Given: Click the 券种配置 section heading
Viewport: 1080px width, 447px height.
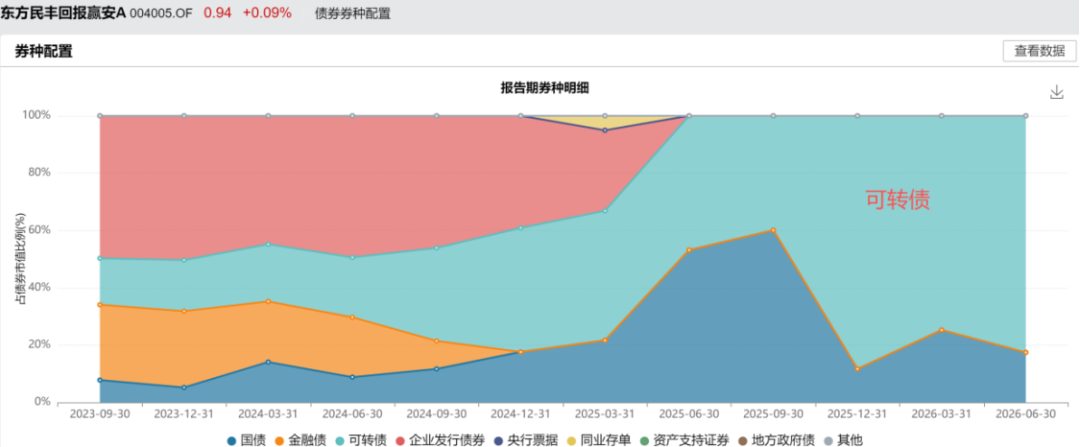Looking at the screenshot, I should tap(41, 51).
